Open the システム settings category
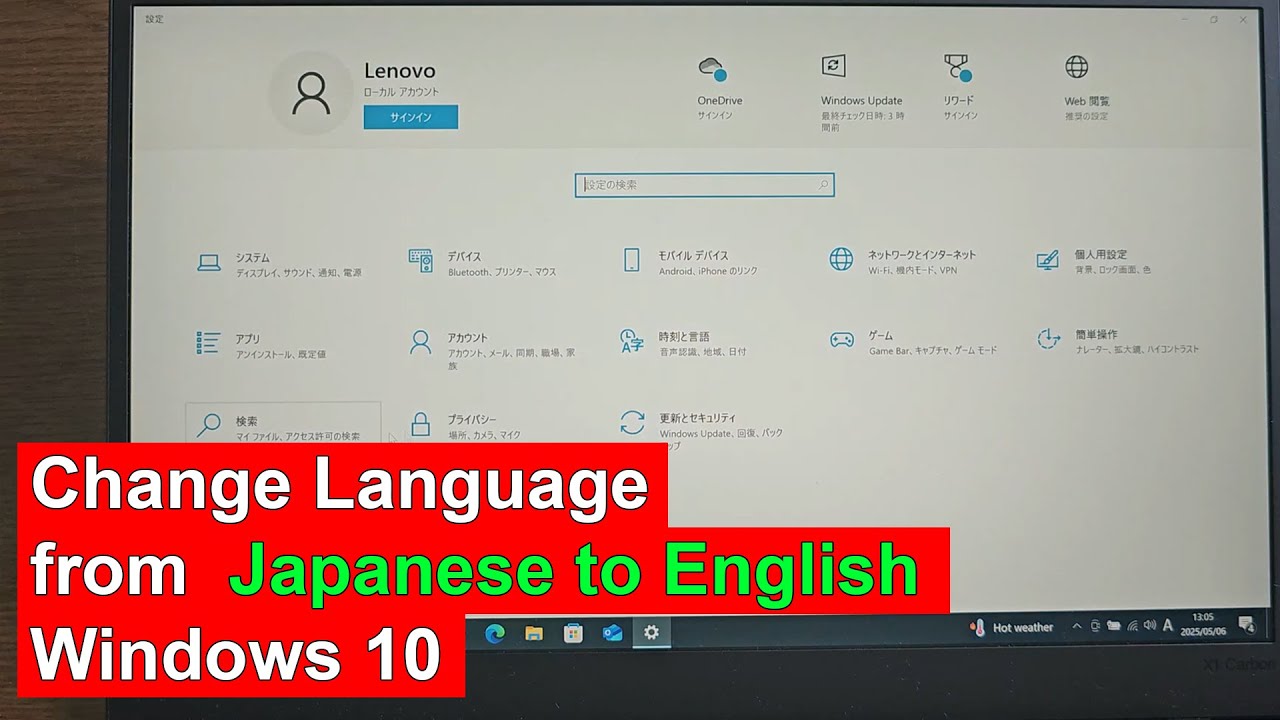 [x=280, y=264]
